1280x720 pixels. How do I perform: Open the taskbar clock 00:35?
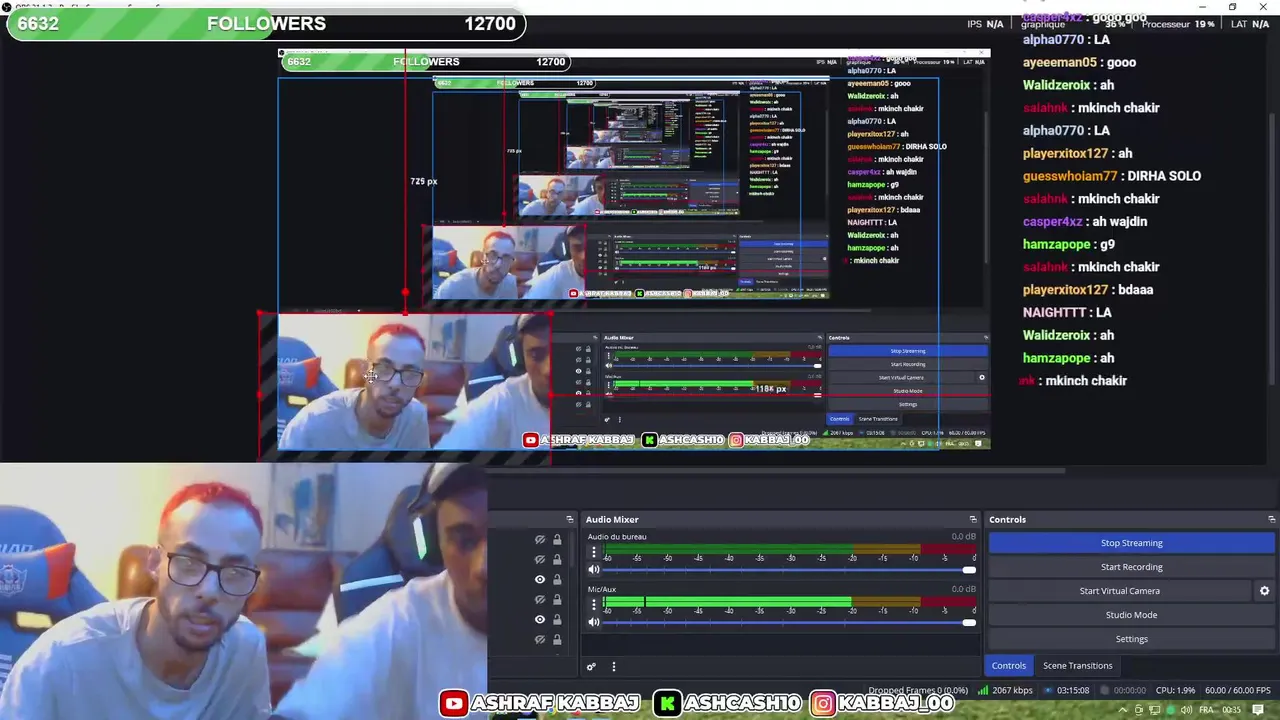pos(1231,710)
